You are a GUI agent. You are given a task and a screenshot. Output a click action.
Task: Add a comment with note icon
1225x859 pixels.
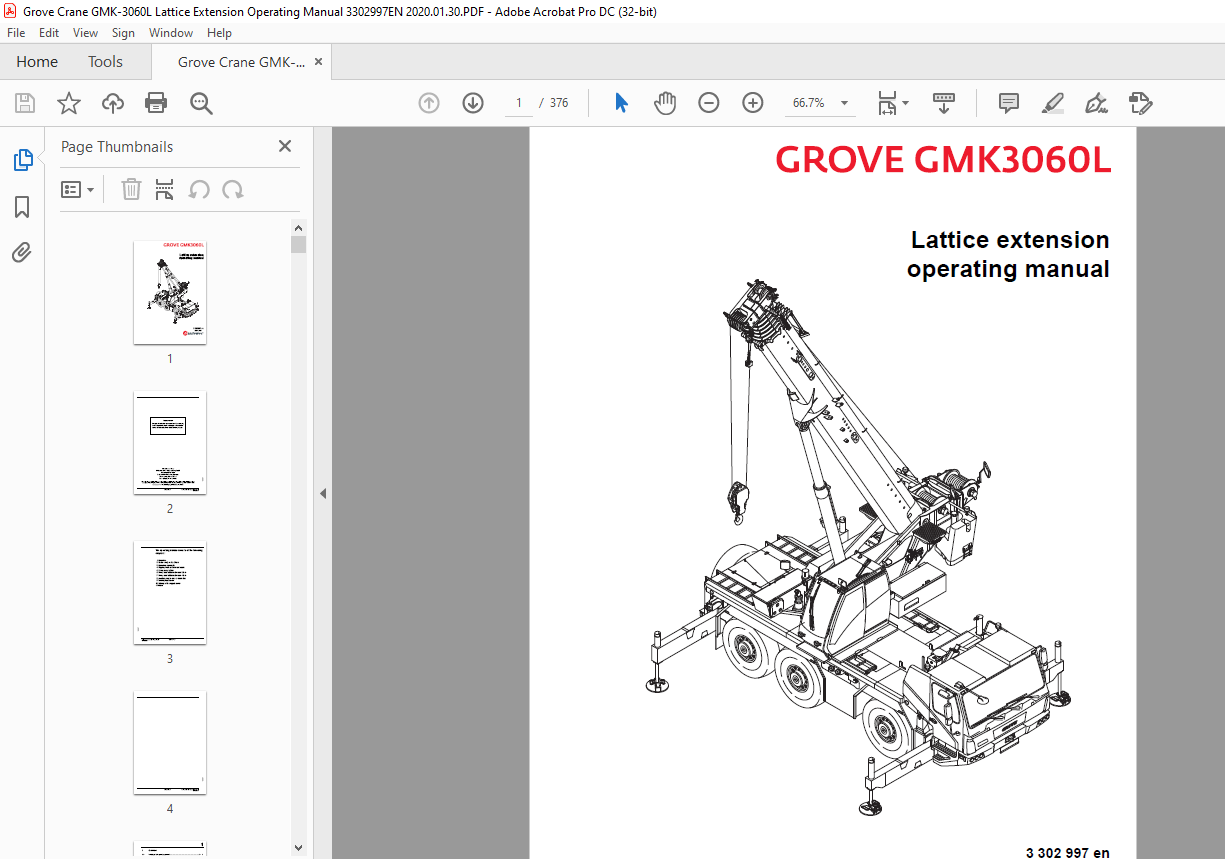[x=1009, y=103]
